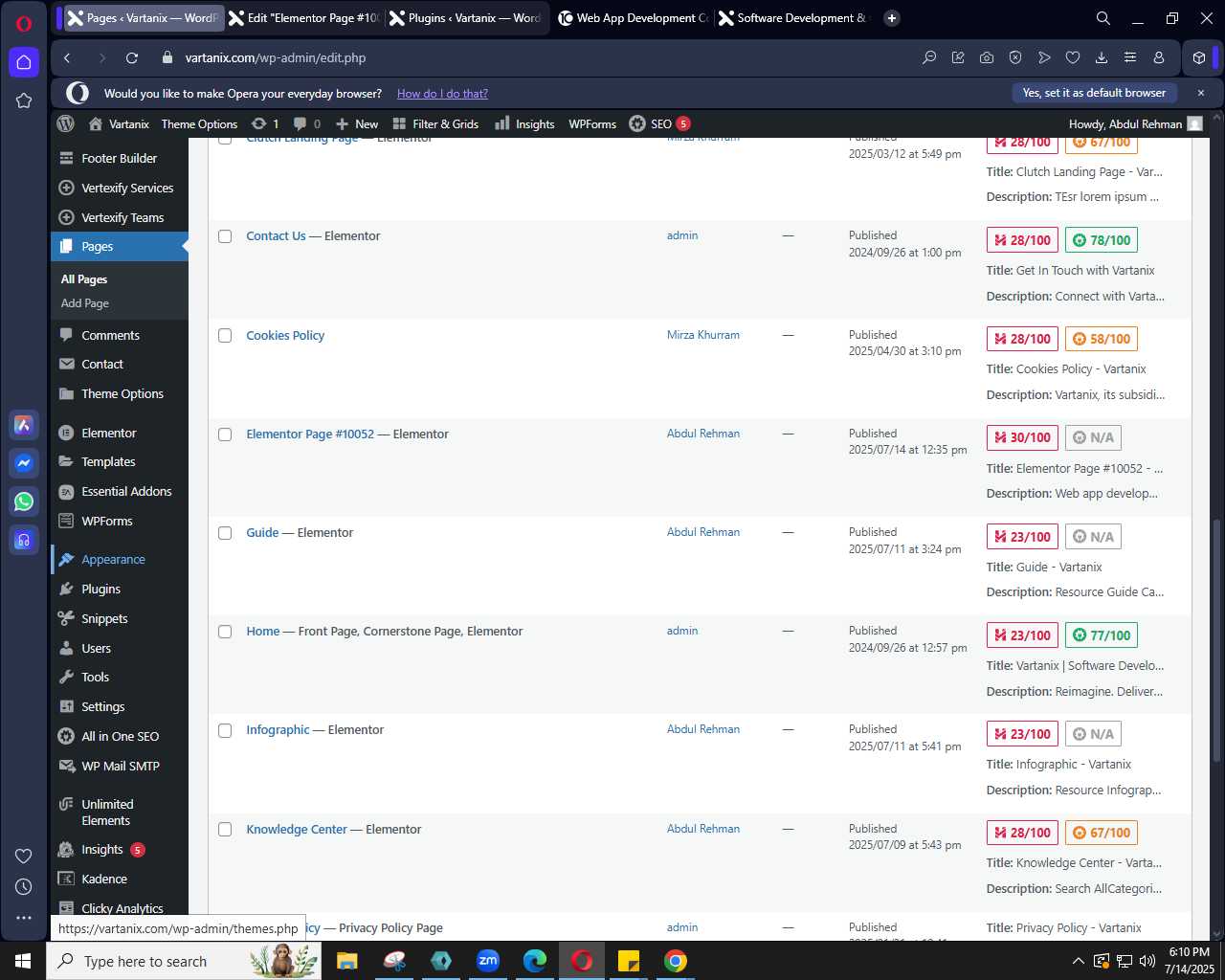Viewport: 1225px width, 980px height.
Task: Open Sticky Notes from the taskbar
Action: pos(629,961)
